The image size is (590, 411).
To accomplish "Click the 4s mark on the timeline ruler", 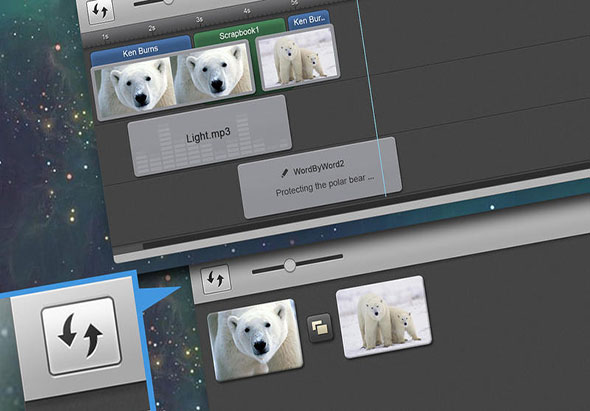I will click(x=247, y=11).
